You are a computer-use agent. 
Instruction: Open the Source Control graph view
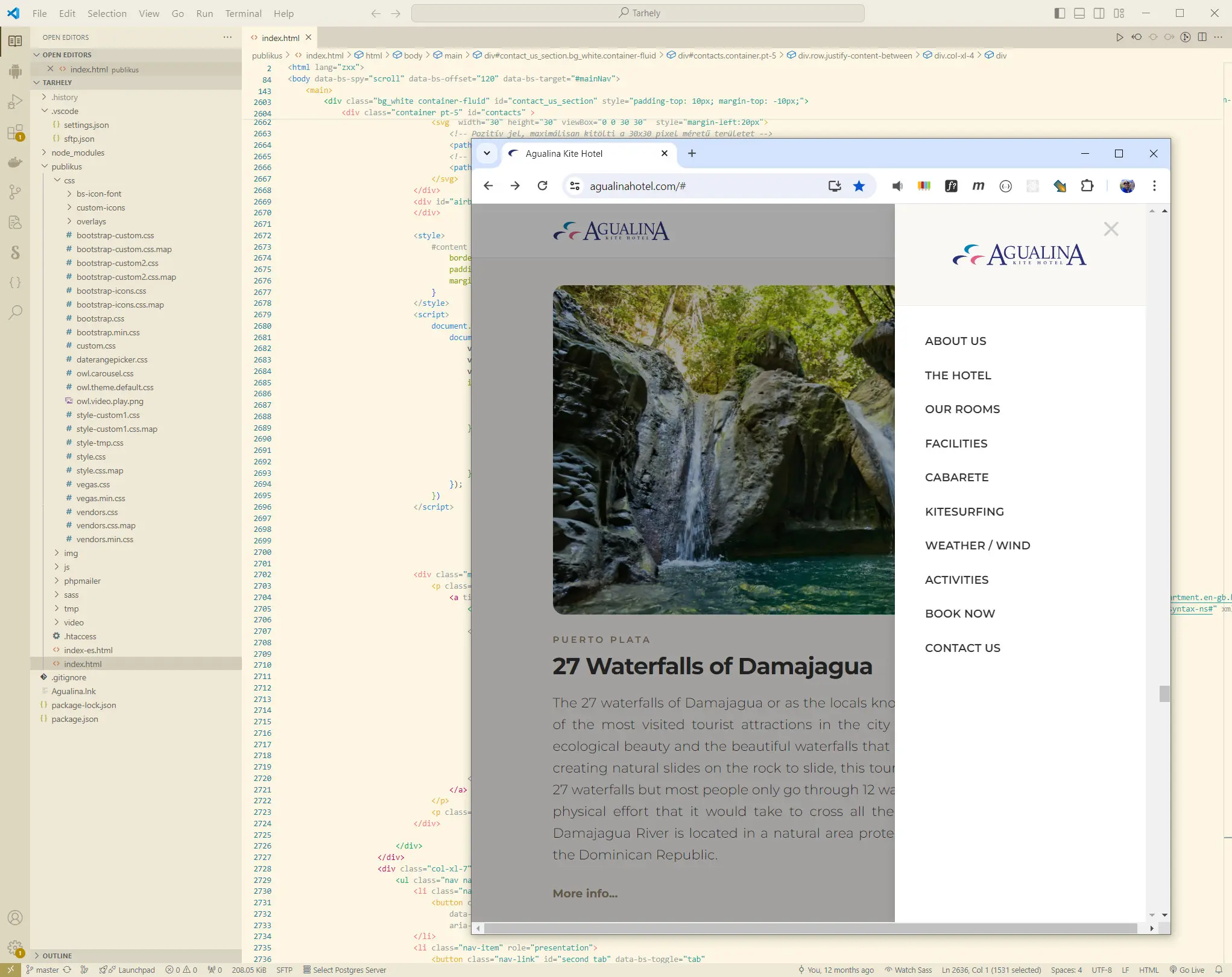tap(15, 192)
